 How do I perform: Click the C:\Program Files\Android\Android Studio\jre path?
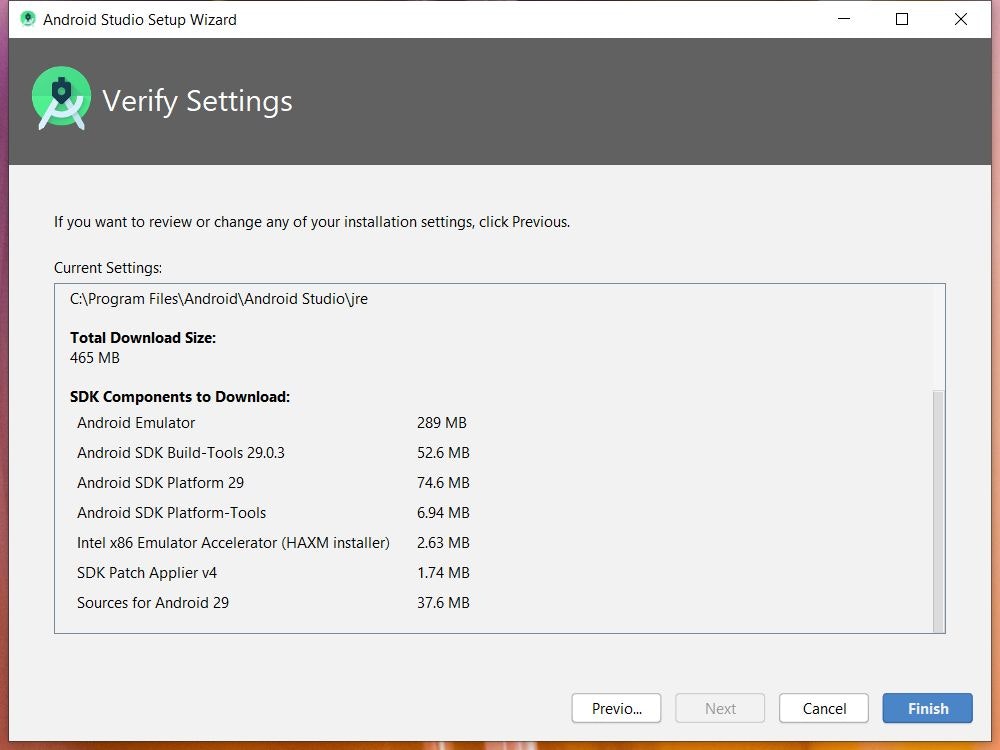point(219,299)
